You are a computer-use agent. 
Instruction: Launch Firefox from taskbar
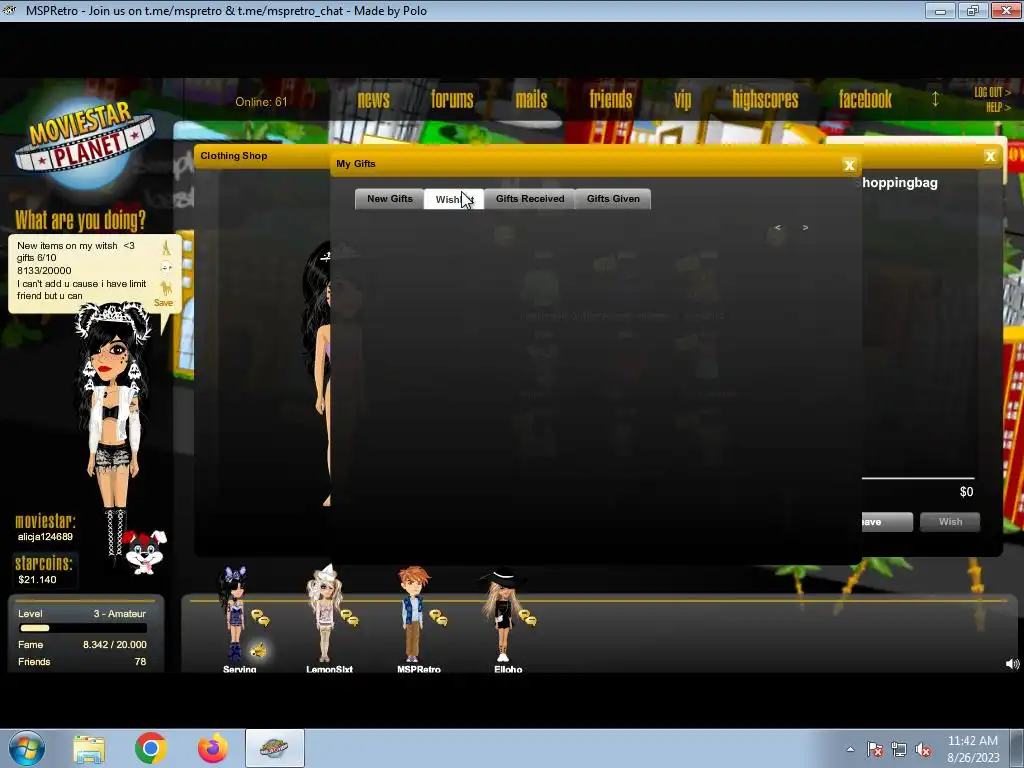pyautogui.click(x=213, y=748)
